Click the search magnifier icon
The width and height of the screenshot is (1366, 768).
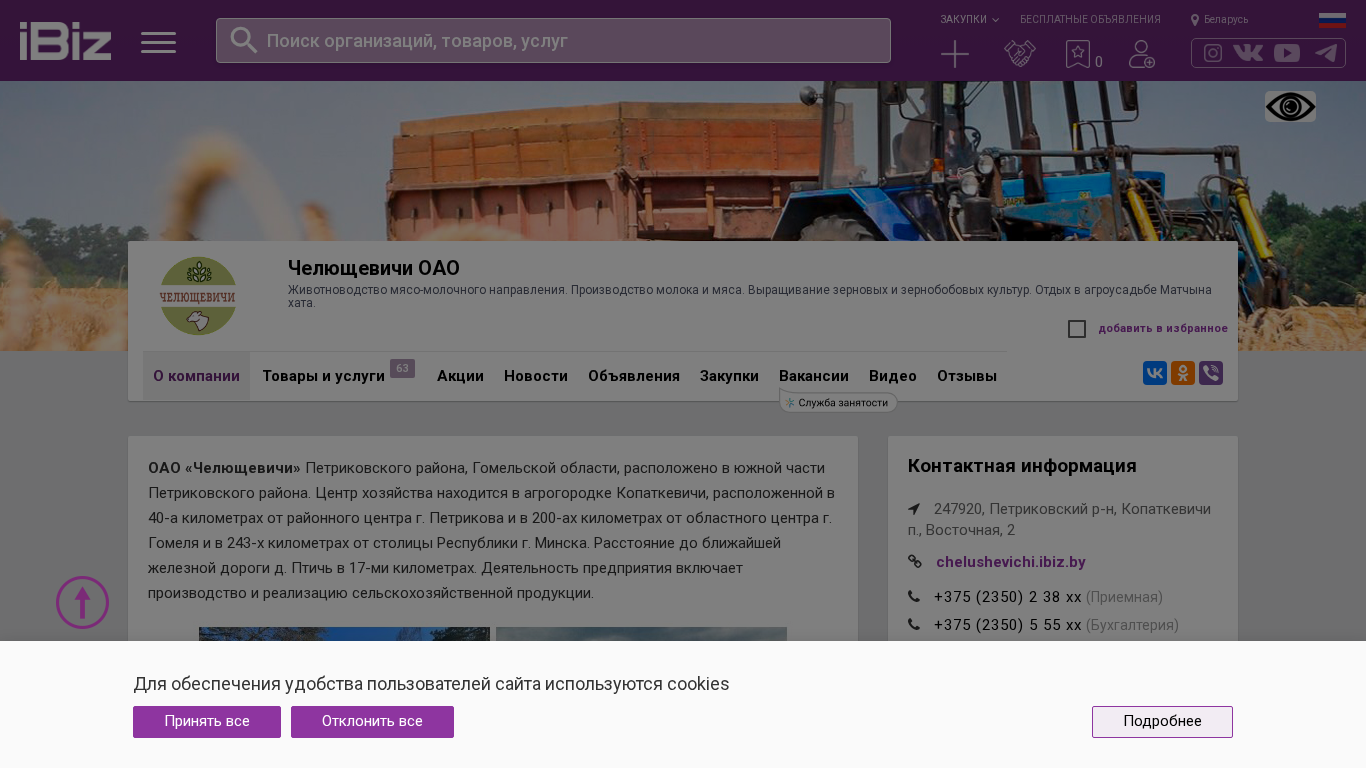point(244,40)
